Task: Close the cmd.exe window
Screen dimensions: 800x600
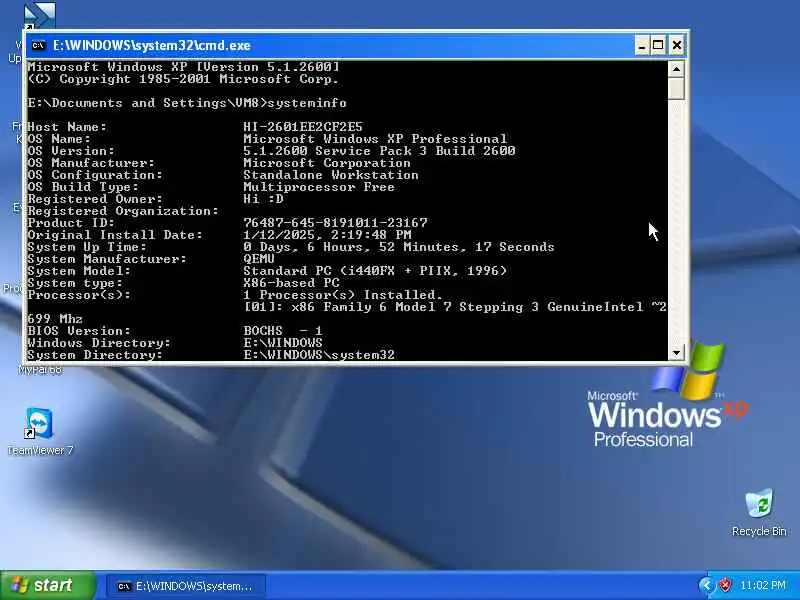Action: (677, 45)
